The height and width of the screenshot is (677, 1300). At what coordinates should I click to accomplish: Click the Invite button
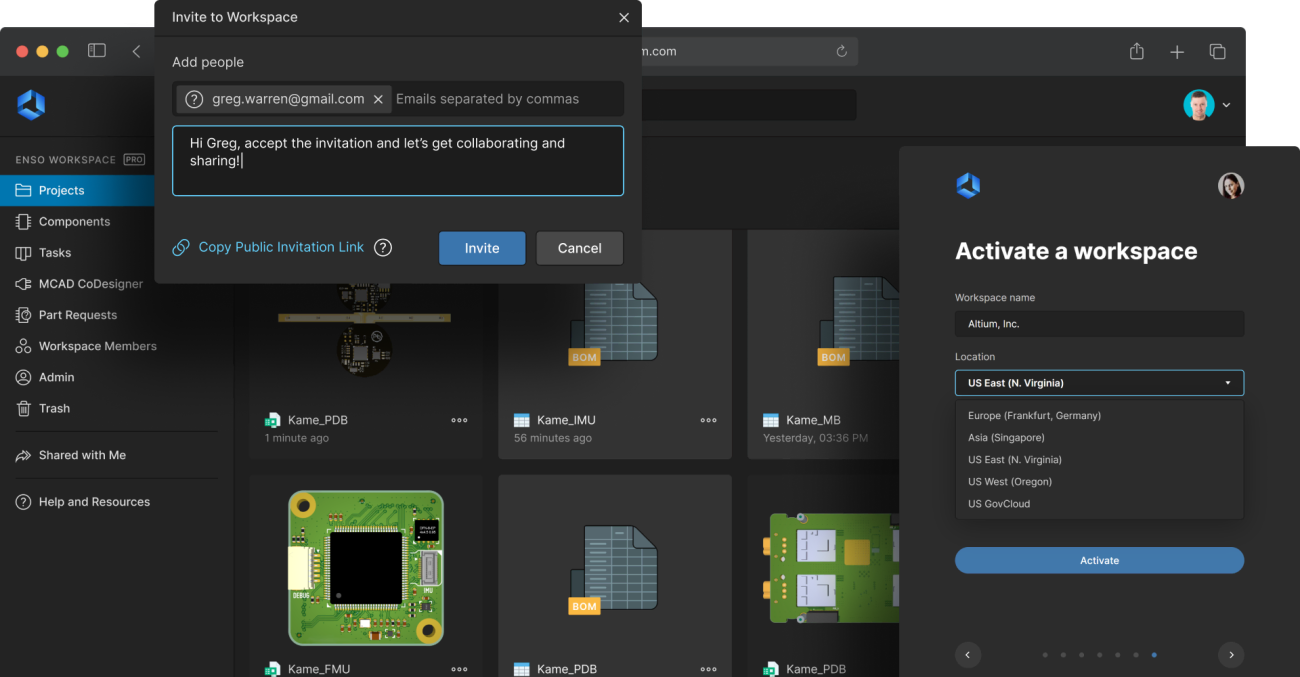coord(481,247)
